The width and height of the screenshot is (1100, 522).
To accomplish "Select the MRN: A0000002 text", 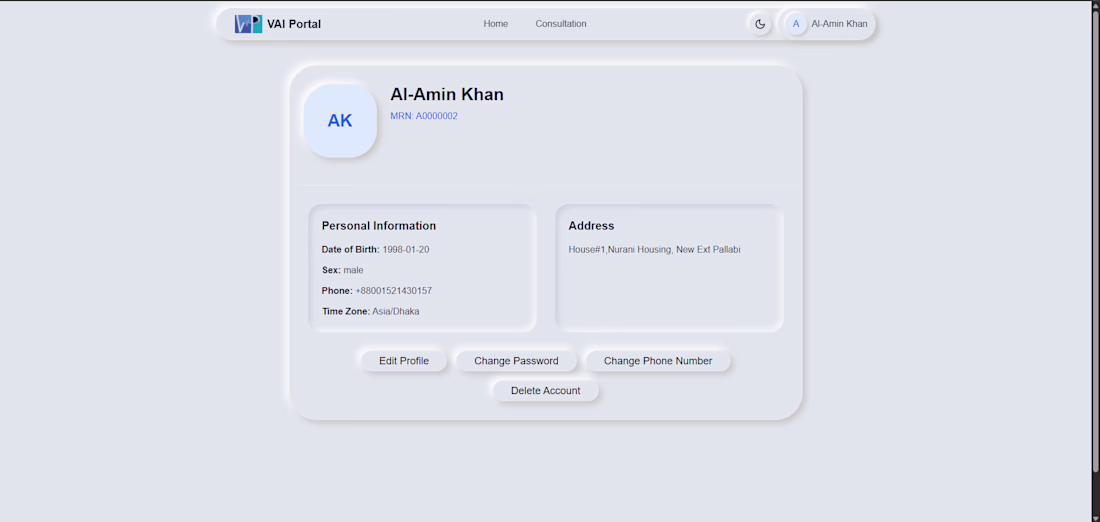I will click(x=424, y=116).
